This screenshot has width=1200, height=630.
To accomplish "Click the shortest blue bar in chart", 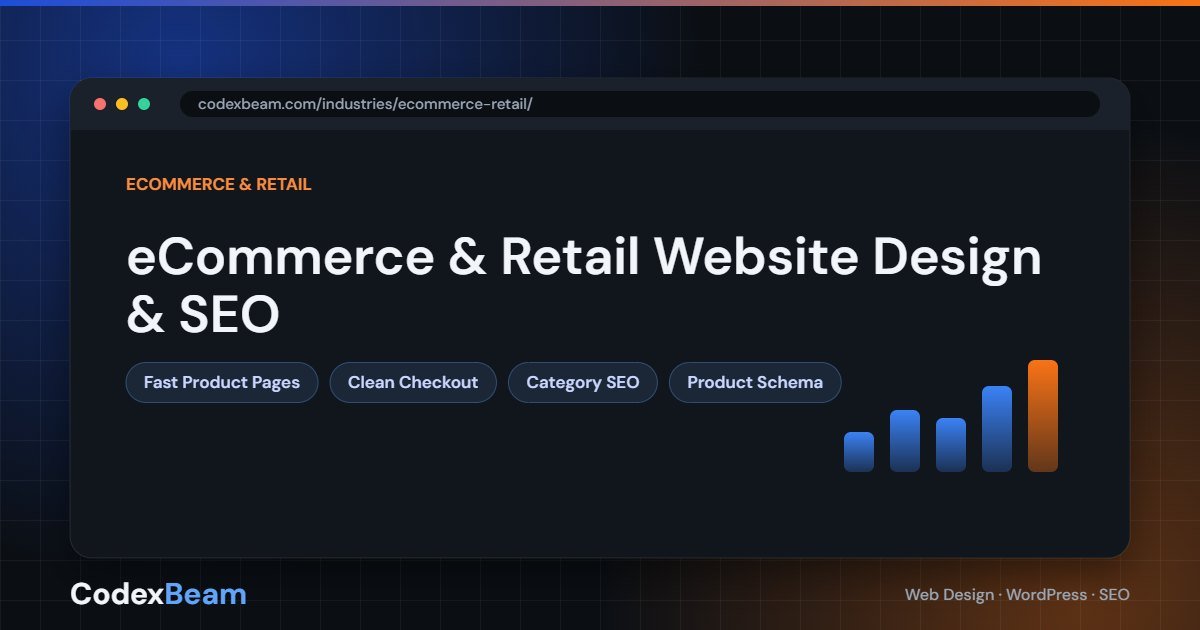I will [x=859, y=452].
